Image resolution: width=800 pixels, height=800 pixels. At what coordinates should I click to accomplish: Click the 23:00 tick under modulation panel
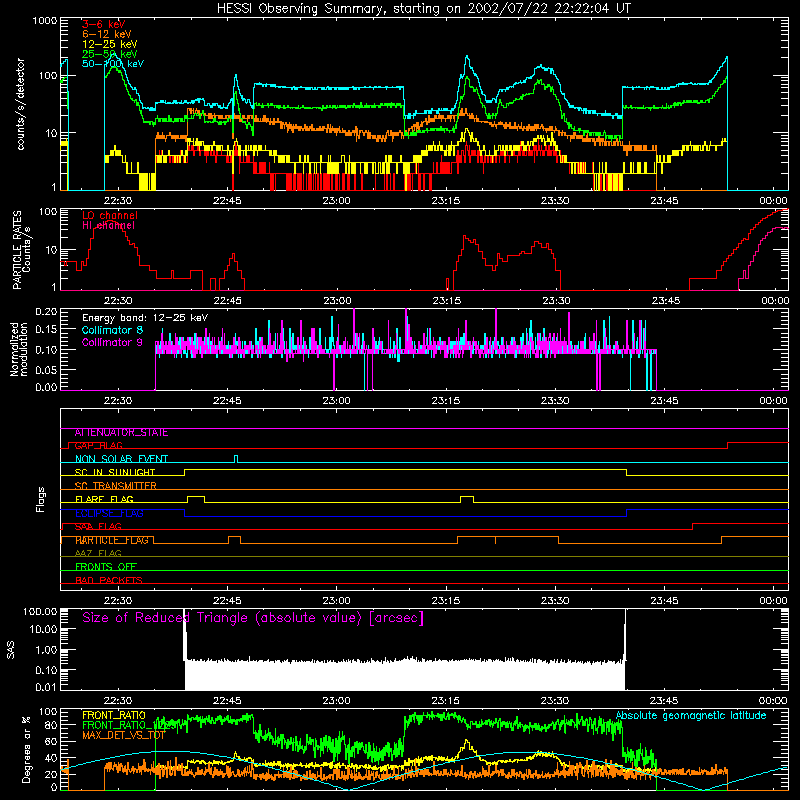[x=336, y=401]
